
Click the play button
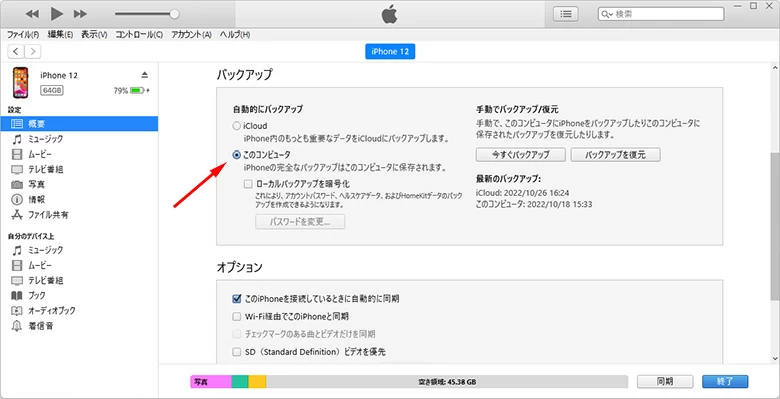pos(57,14)
